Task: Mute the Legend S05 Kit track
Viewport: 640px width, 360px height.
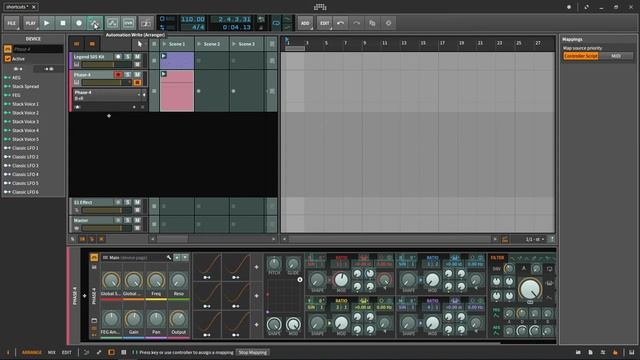Action: coord(138,56)
